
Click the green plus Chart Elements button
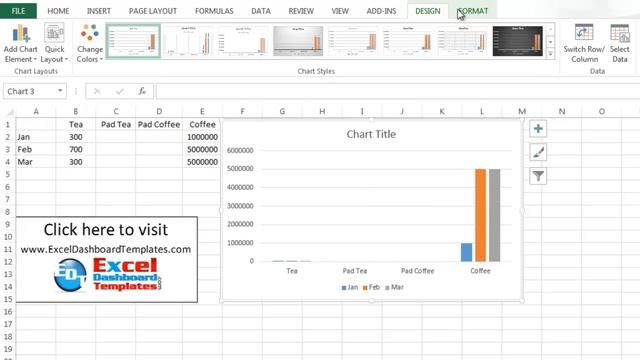538,129
